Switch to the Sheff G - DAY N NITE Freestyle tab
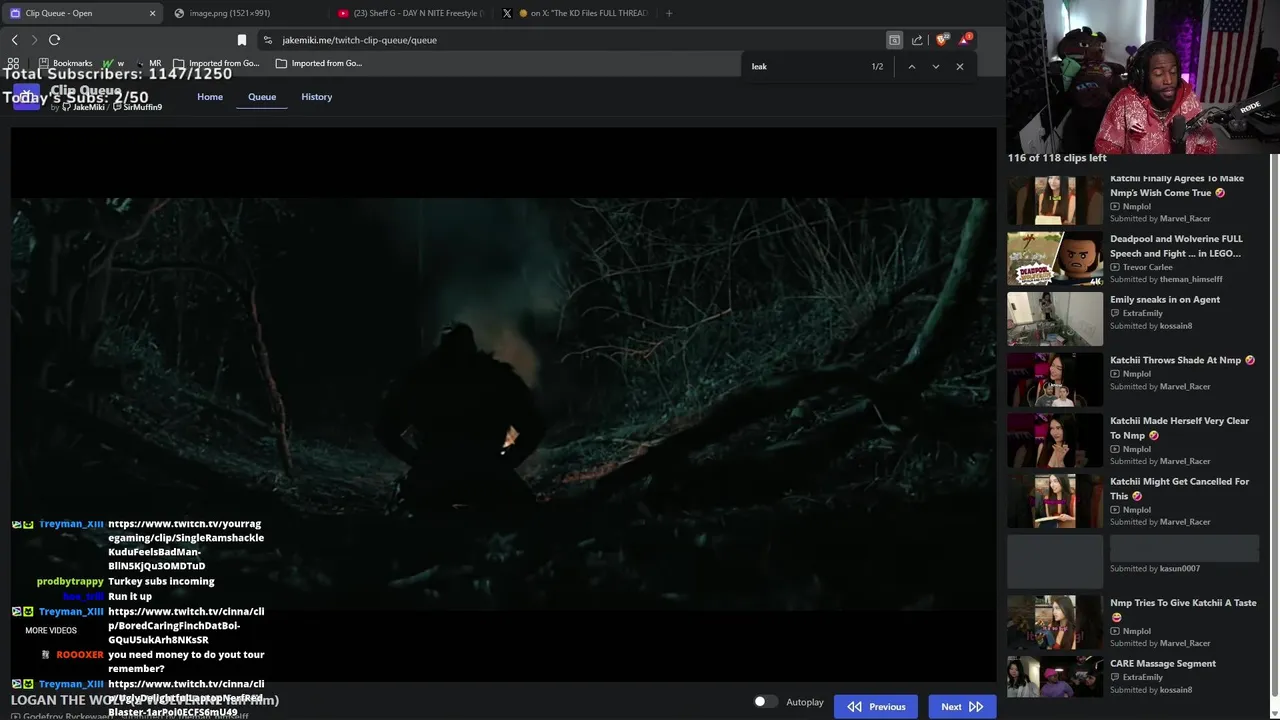 coord(410,13)
